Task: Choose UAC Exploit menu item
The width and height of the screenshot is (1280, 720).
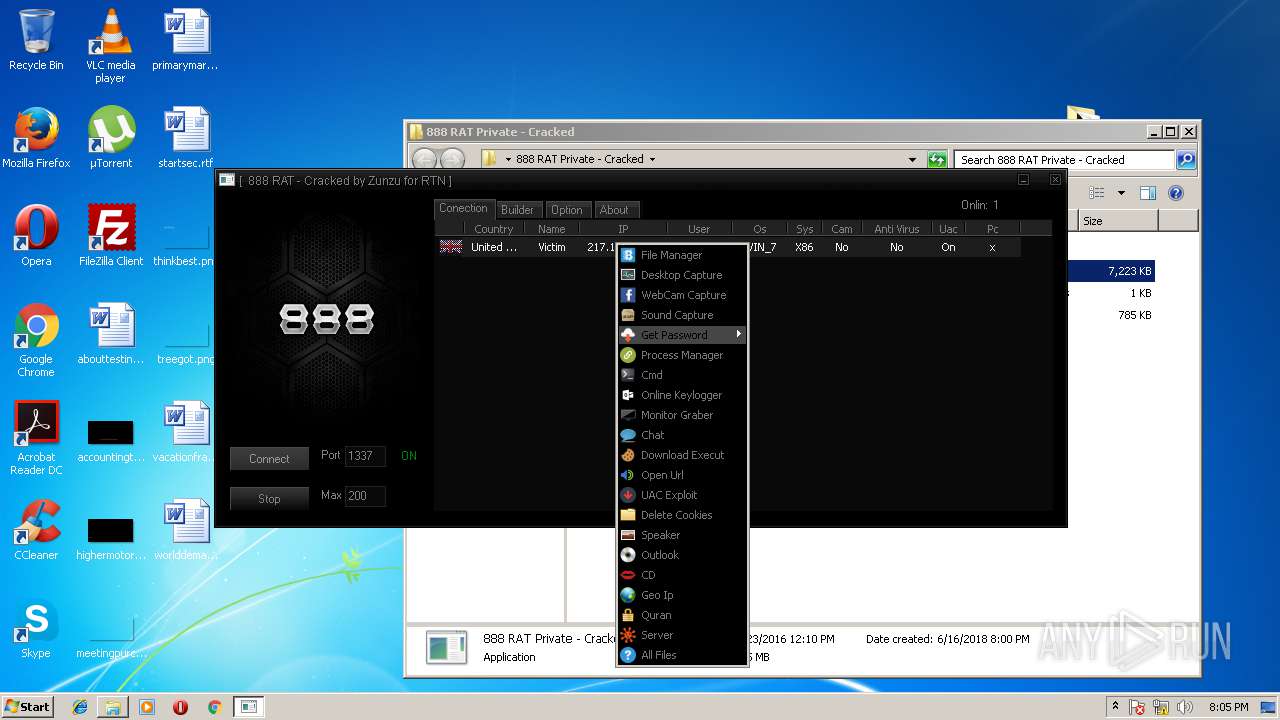Action: pyautogui.click(x=682, y=495)
